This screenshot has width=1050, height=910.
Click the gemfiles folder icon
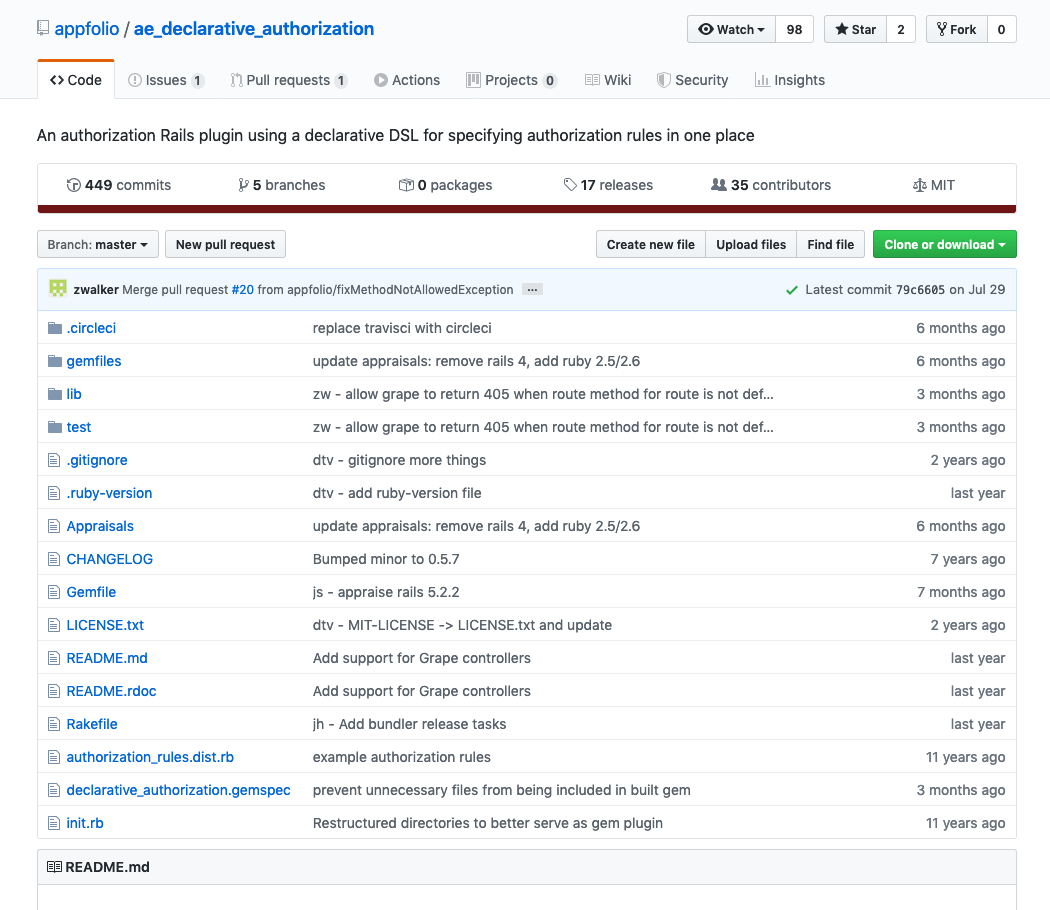55,361
